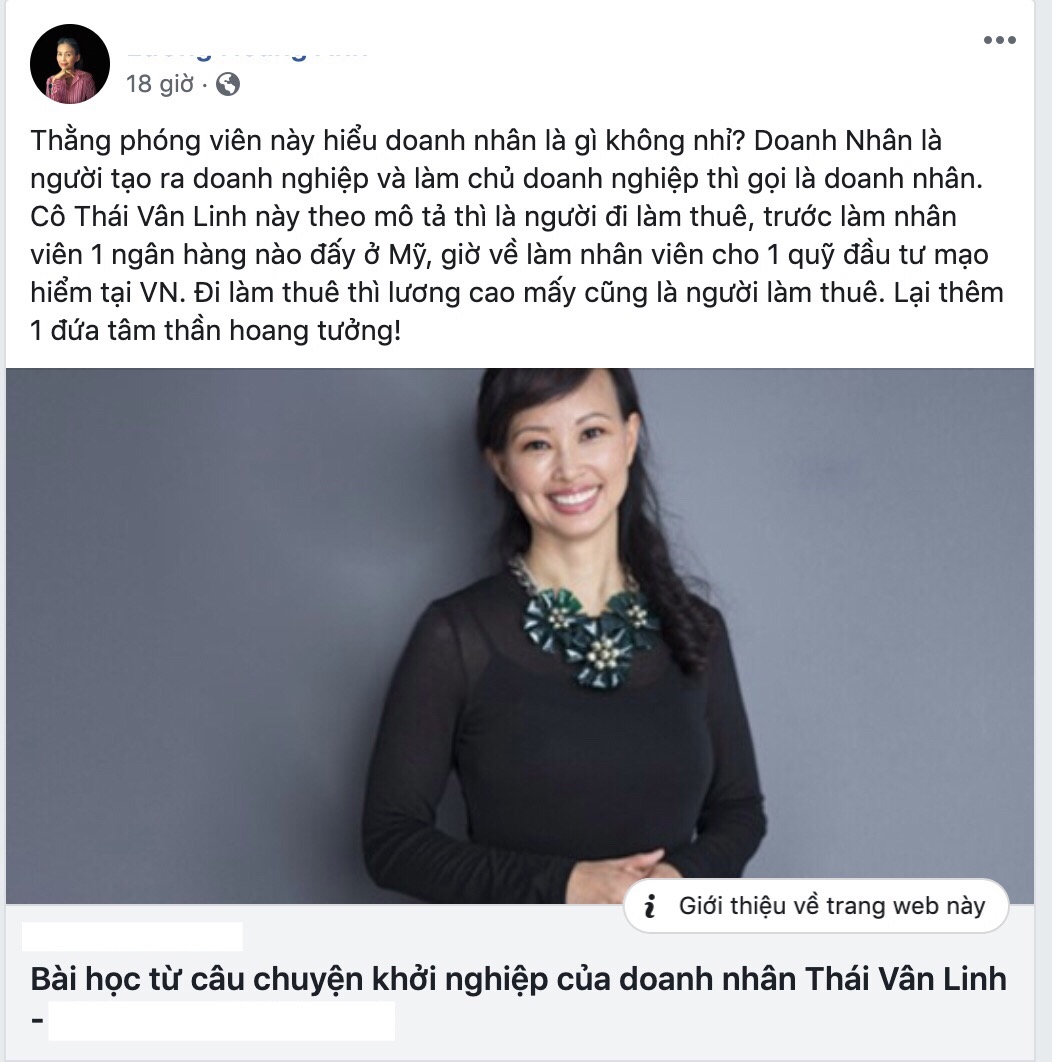Click the partially hidden author name

(x=247, y=51)
